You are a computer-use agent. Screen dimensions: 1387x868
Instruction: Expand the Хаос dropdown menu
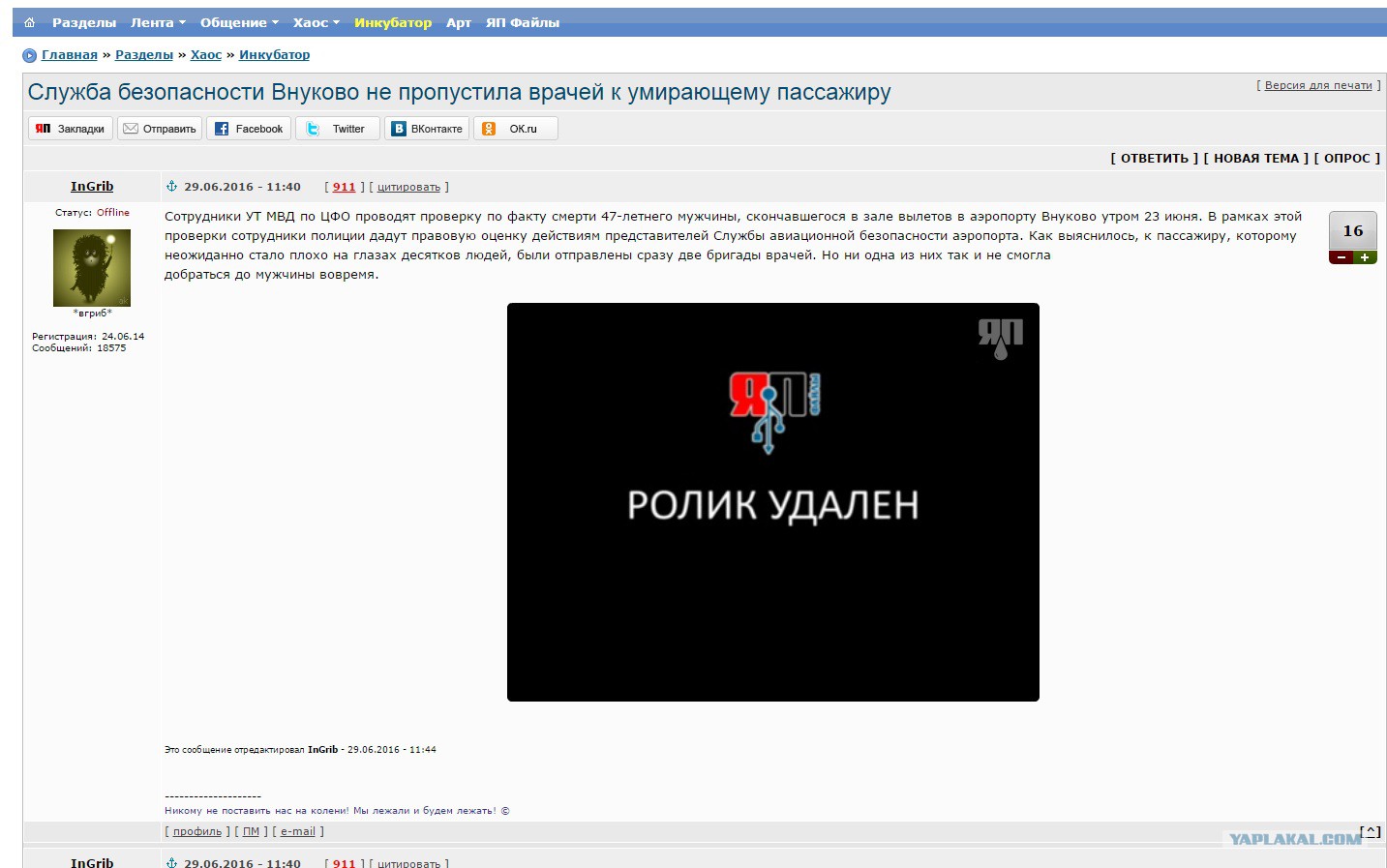coord(317,22)
